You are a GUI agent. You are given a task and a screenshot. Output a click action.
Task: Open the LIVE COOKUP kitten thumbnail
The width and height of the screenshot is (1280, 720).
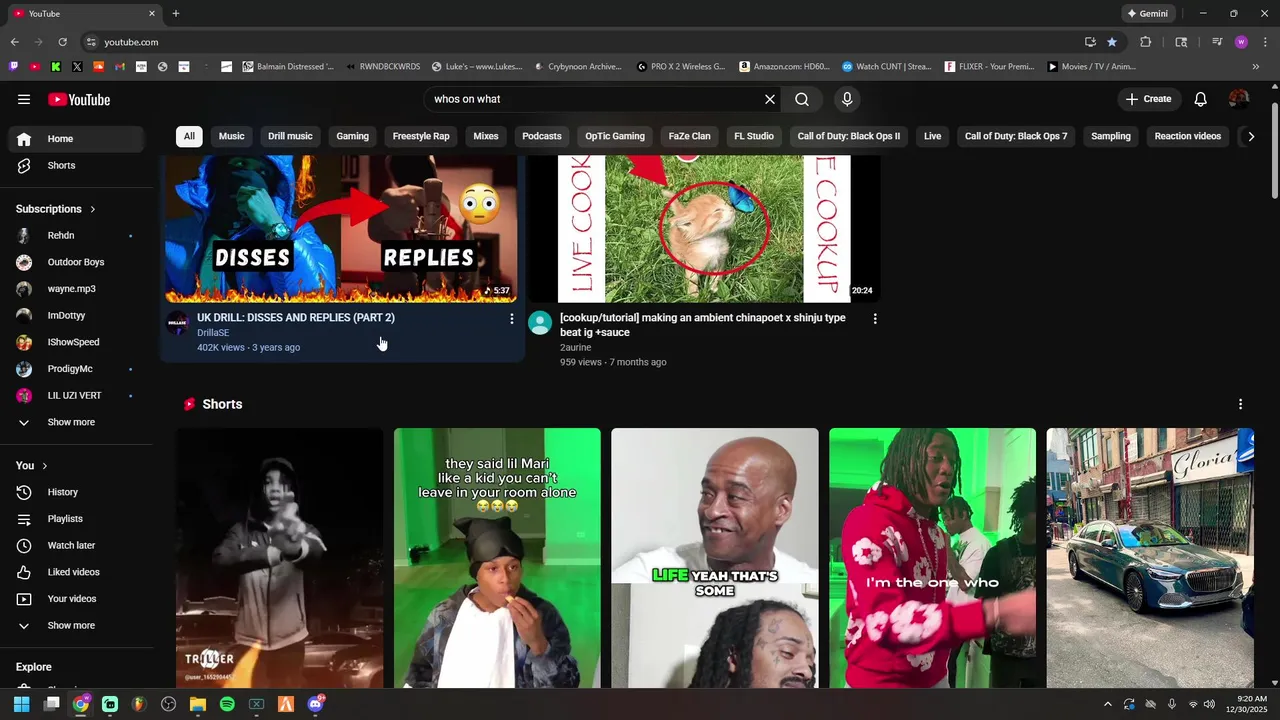(x=704, y=228)
